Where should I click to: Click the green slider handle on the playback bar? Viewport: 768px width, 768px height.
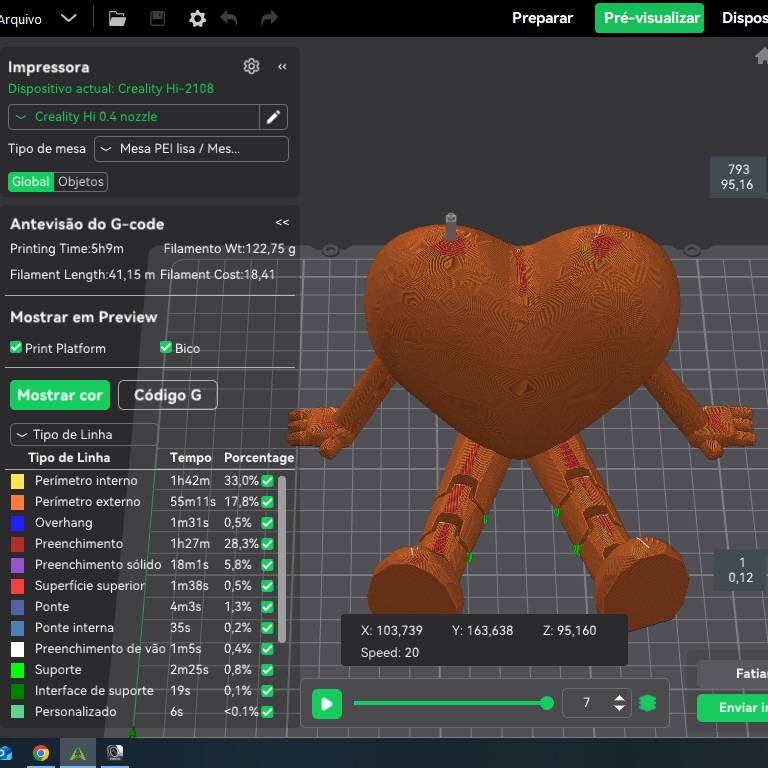pos(547,703)
